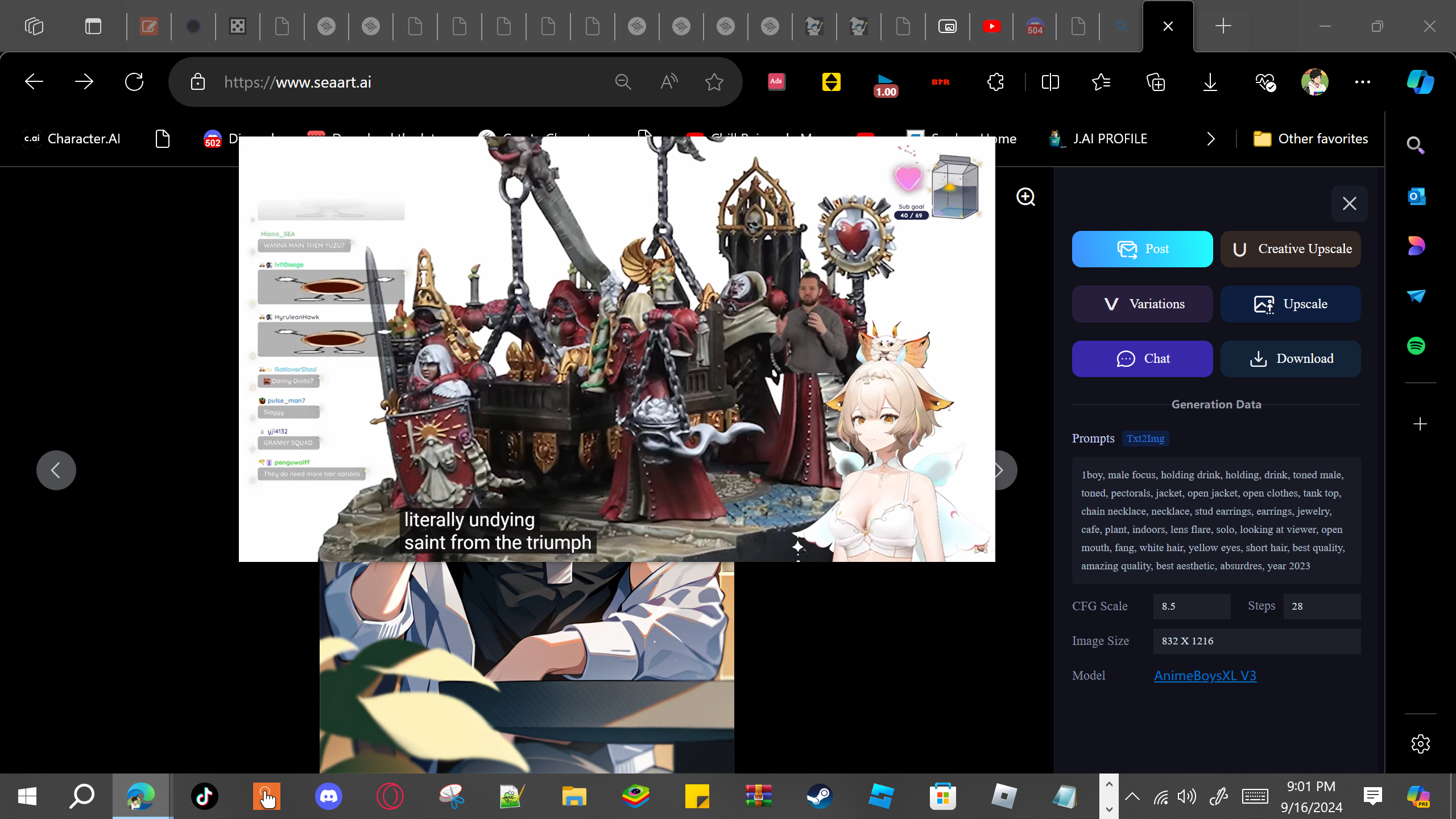Switch to the YouTube tab
This screenshot has height=819, width=1456.
(992, 26)
